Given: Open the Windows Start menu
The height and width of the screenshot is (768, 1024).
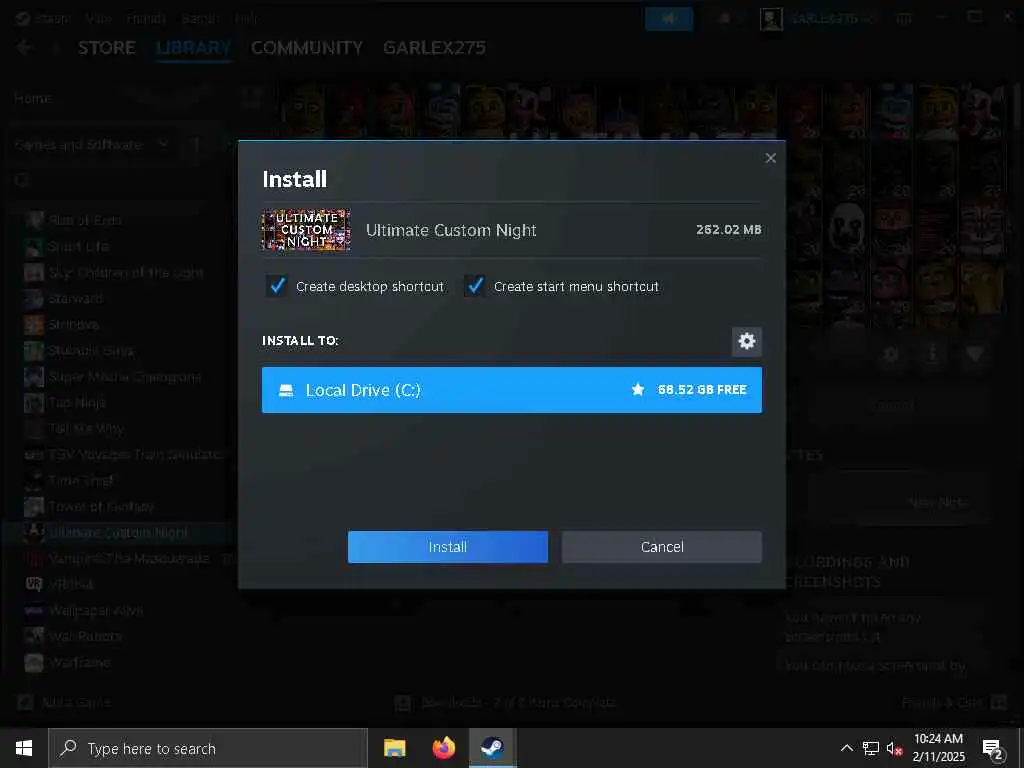Looking at the screenshot, I should (24, 748).
